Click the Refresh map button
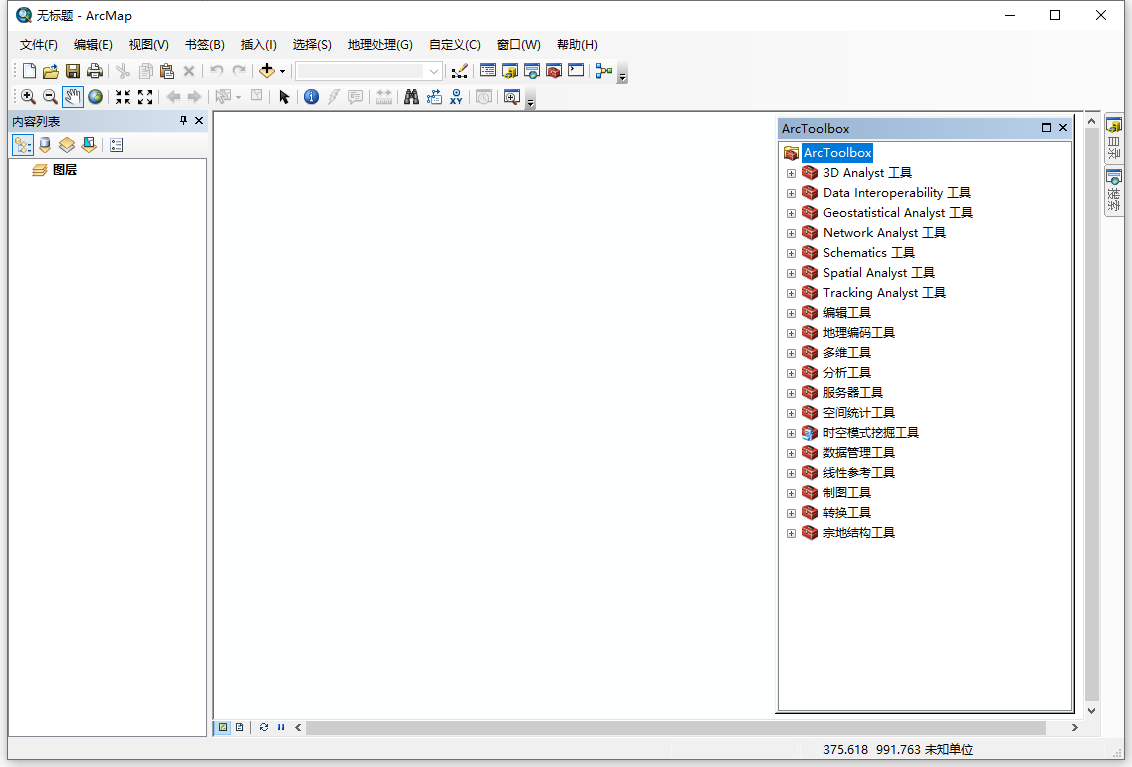 (264, 727)
